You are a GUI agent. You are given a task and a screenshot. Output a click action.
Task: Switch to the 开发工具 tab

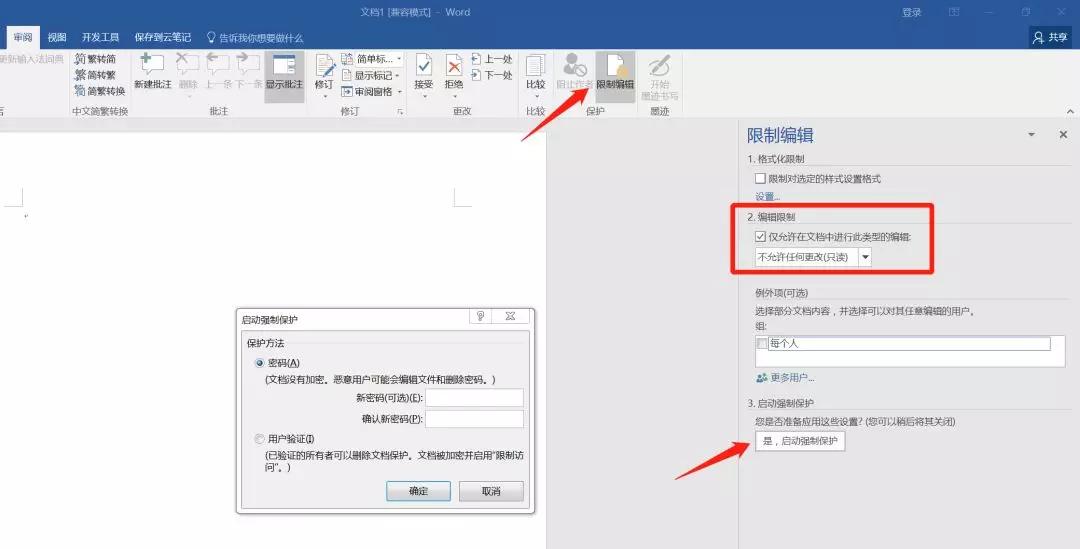(101, 37)
